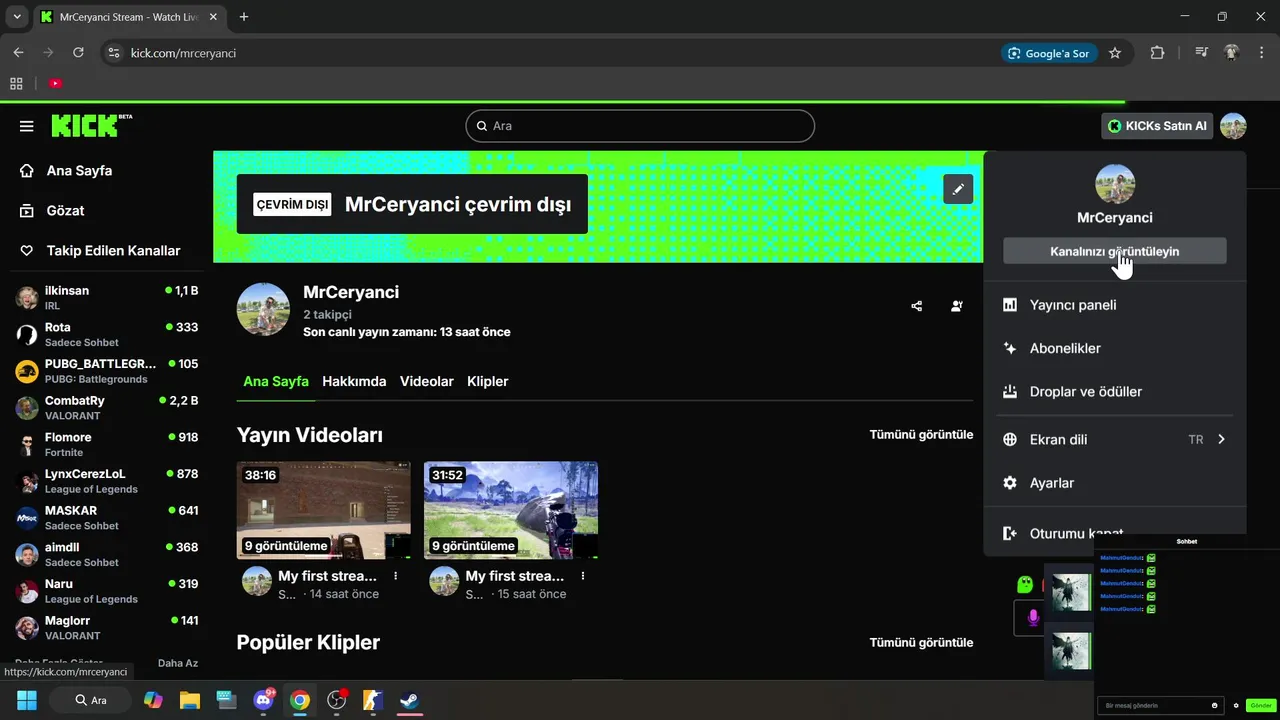The image size is (1280, 720).
Task: Open Counter-Strike from the taskbar
Action: pos(373,700)
